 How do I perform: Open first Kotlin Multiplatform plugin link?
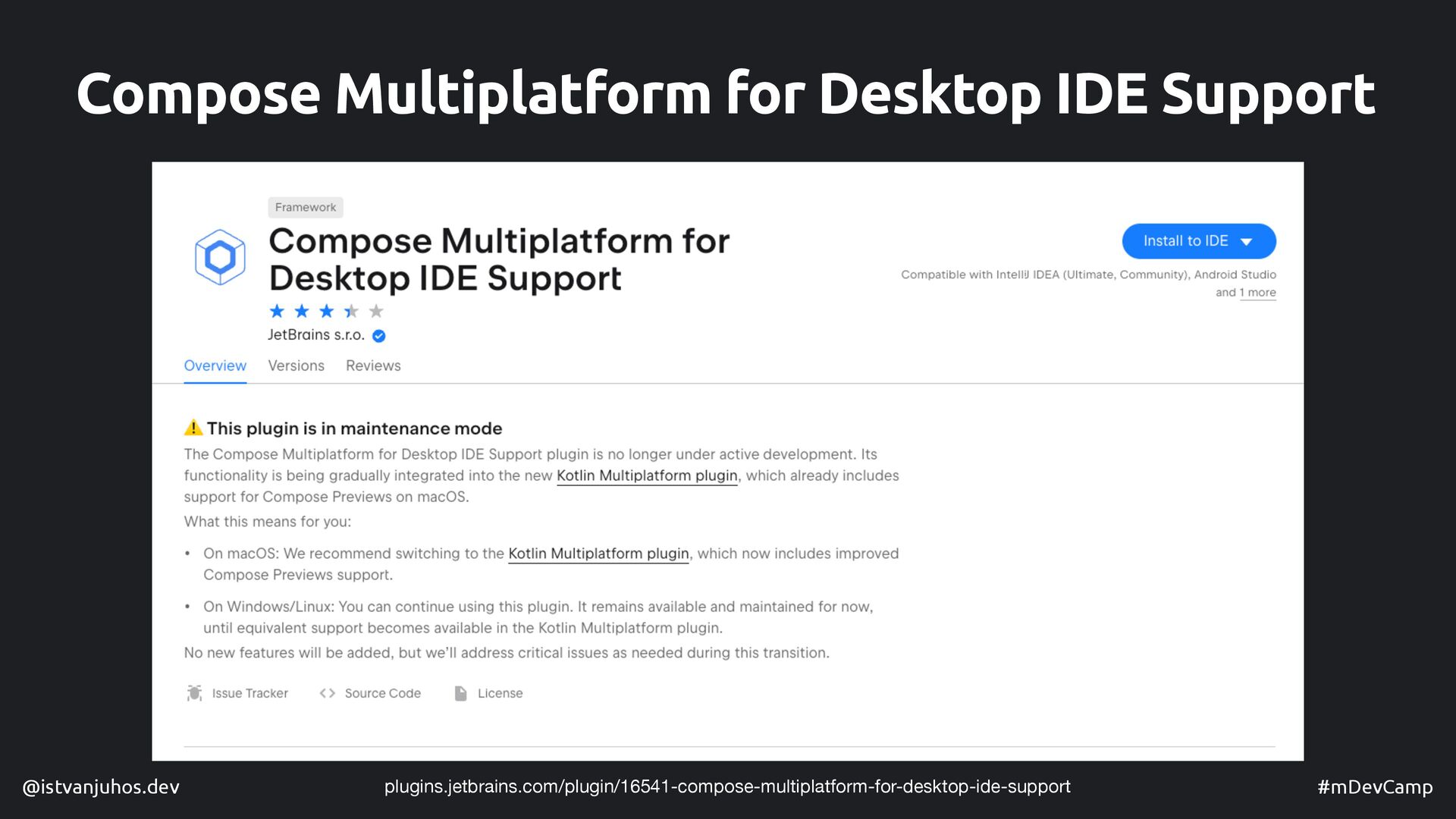pyautogui.click(x=646, y=475)
